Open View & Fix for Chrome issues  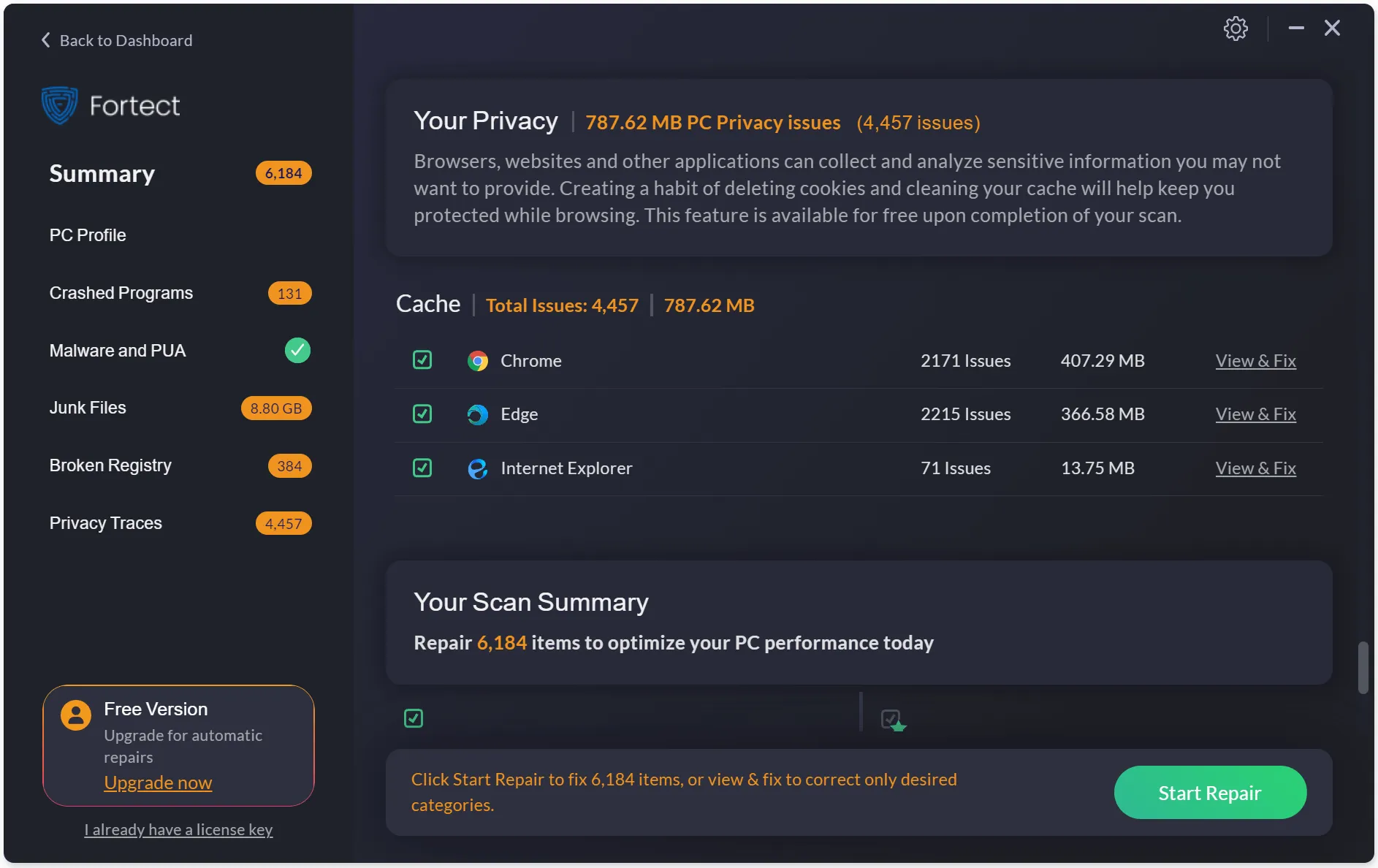(x=1255, y=360)
